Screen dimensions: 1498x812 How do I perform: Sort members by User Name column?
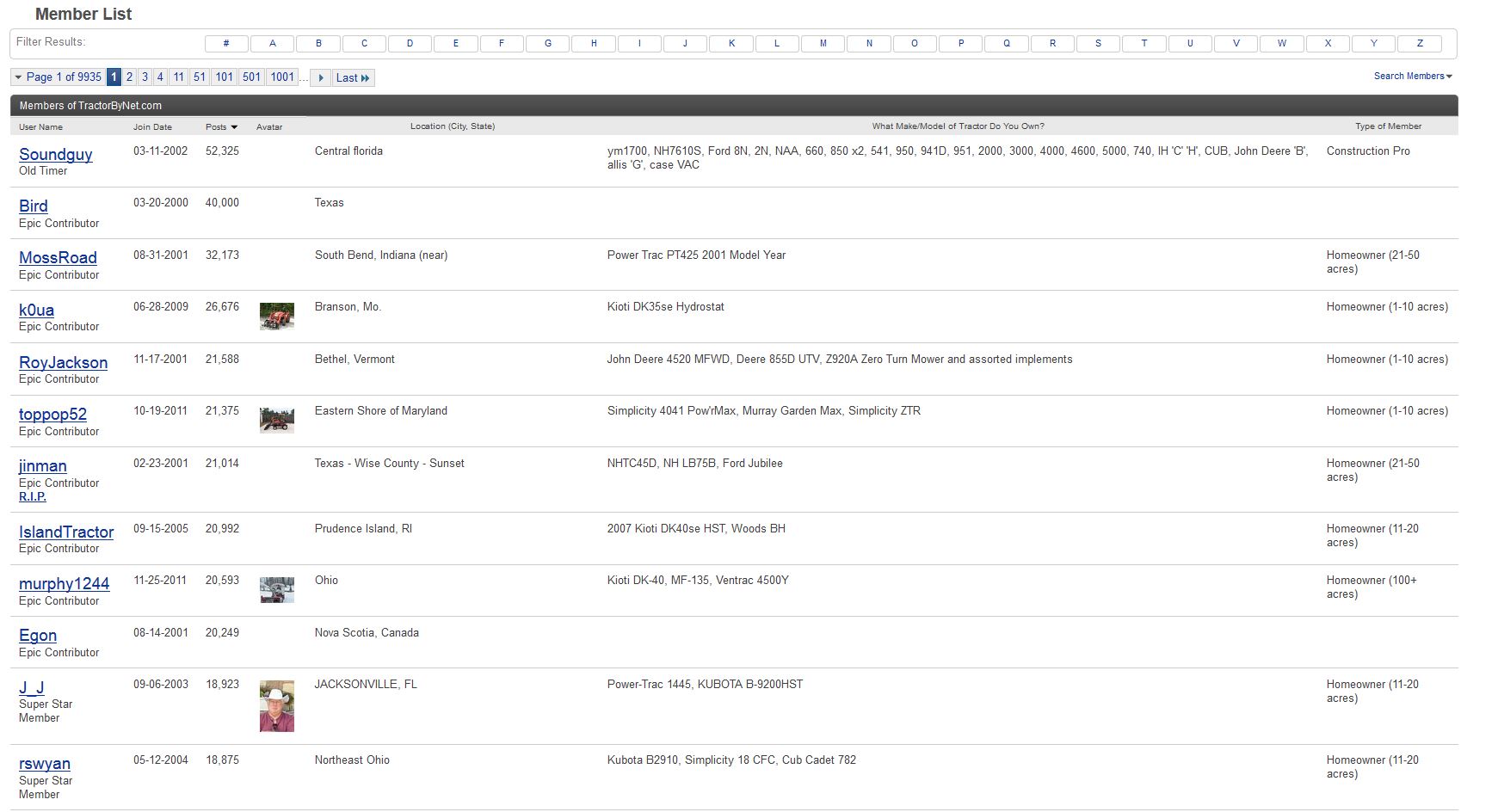pyautogui.click(x=40, y=127)
